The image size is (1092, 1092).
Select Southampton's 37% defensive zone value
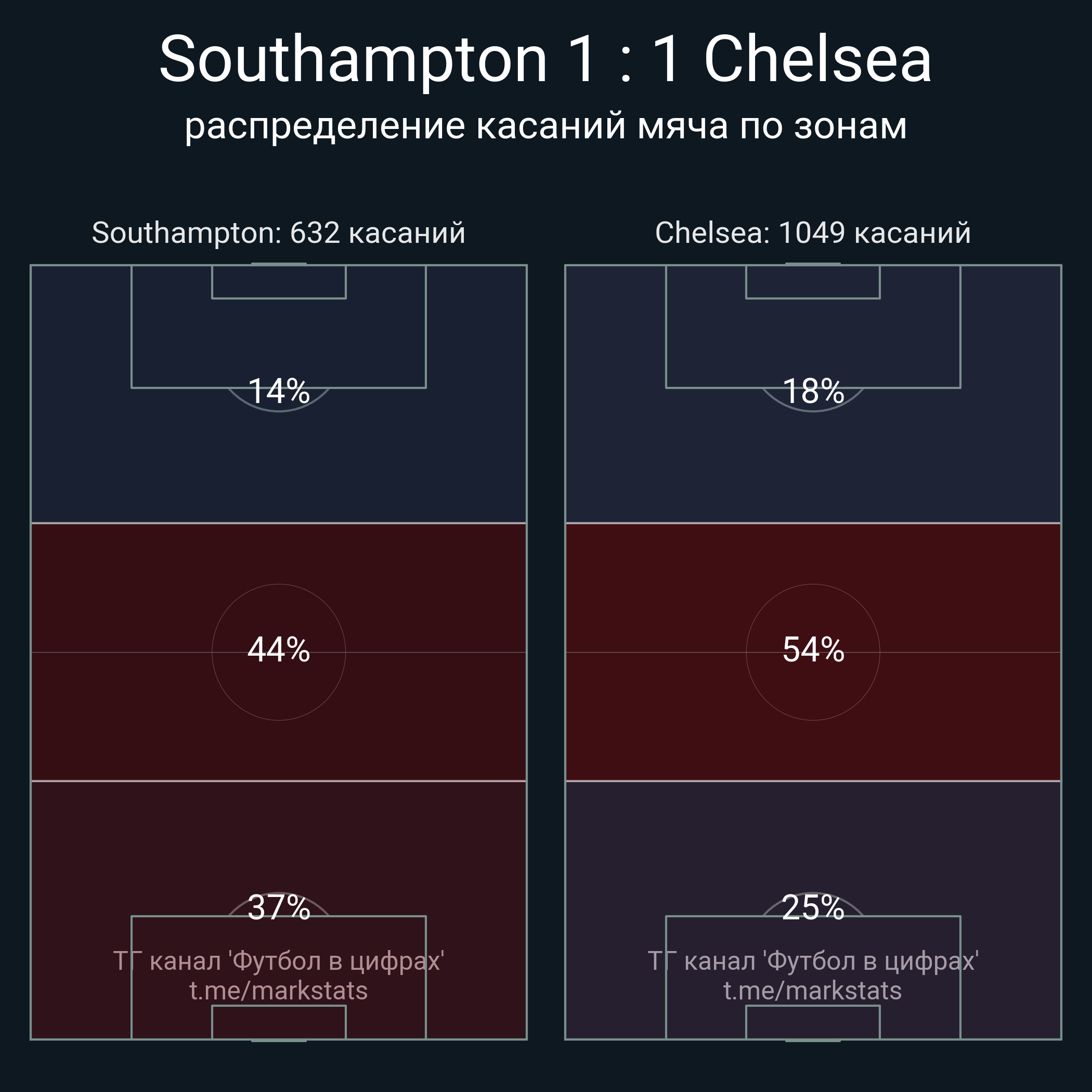pos(279,908)
